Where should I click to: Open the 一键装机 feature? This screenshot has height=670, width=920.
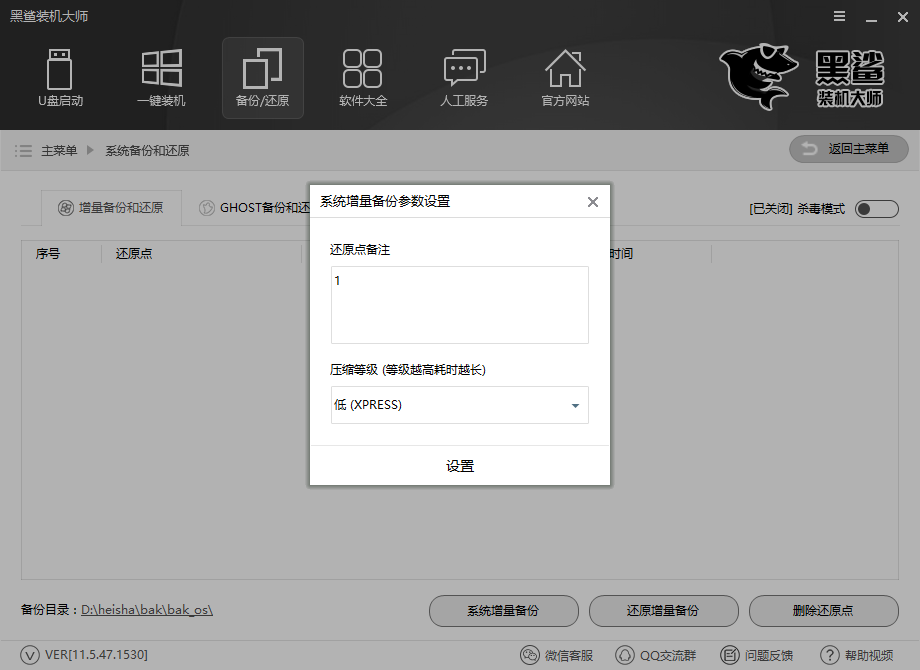[161, 78]
